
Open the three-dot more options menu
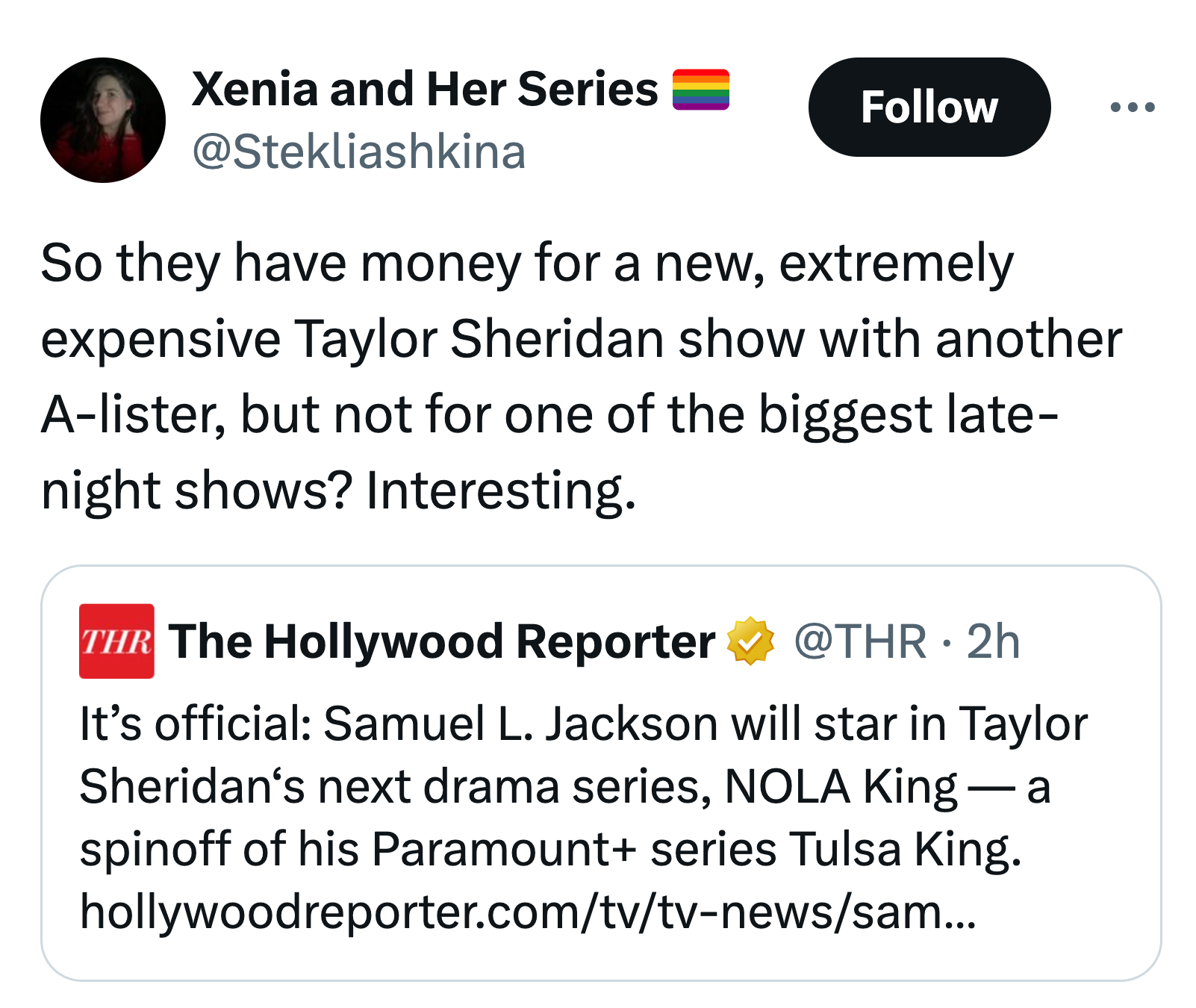1133,108
